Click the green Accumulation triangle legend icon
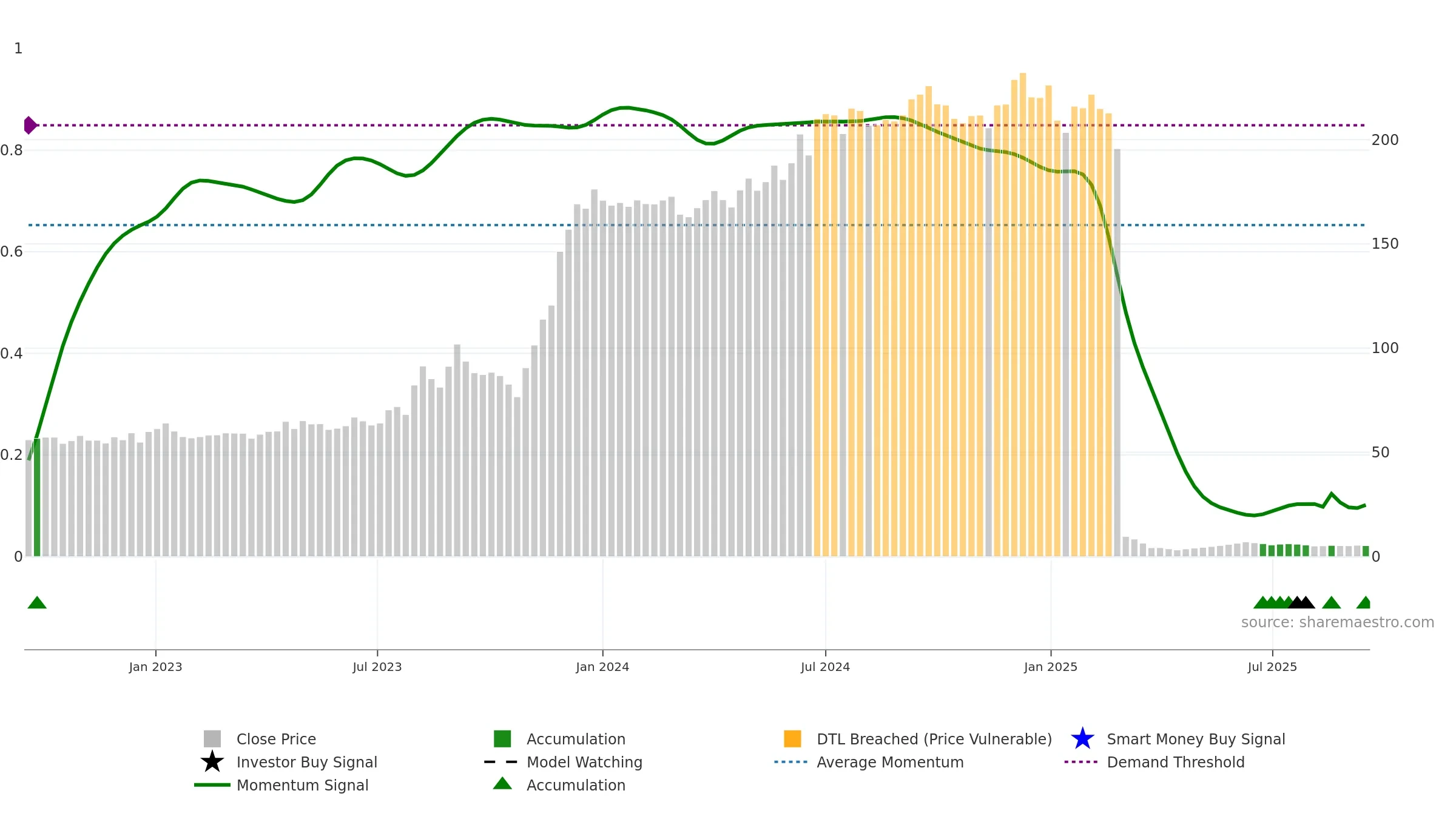The image size is (1456, 819). coord(502,783)
